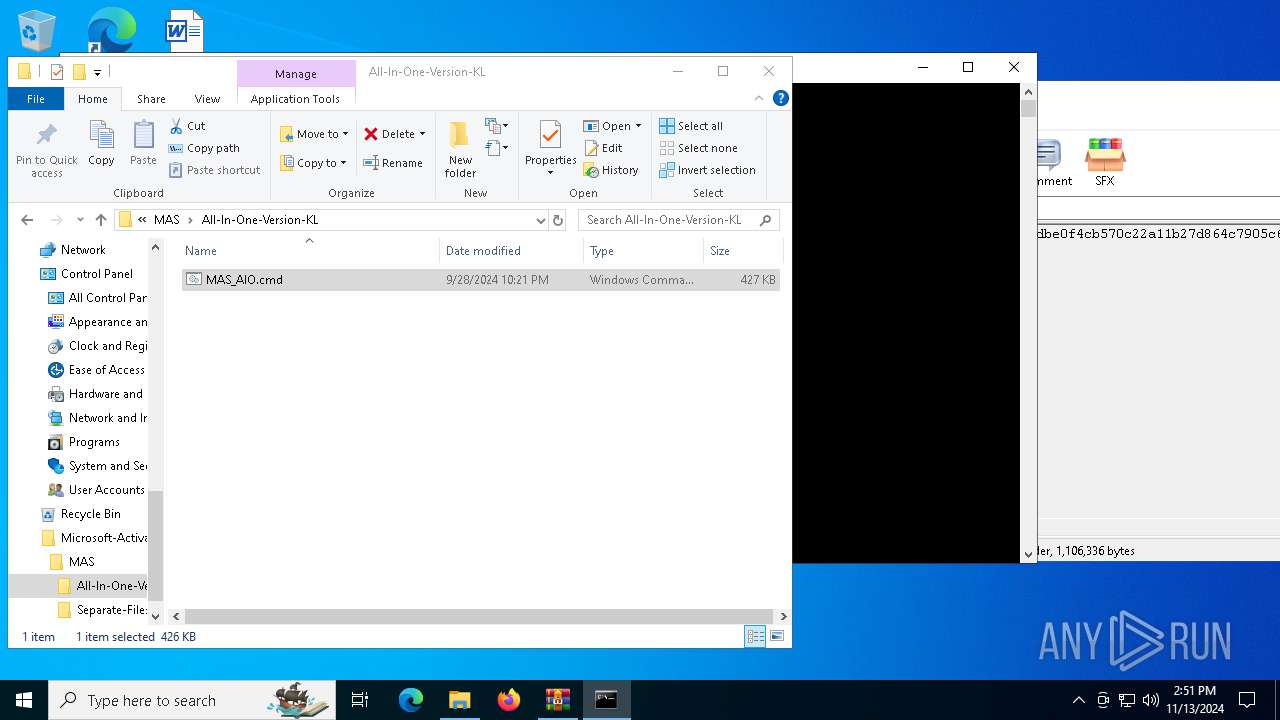Switch to Large icons view
This screenshot has height=720, width=1280.
click(x=776, y=636)
